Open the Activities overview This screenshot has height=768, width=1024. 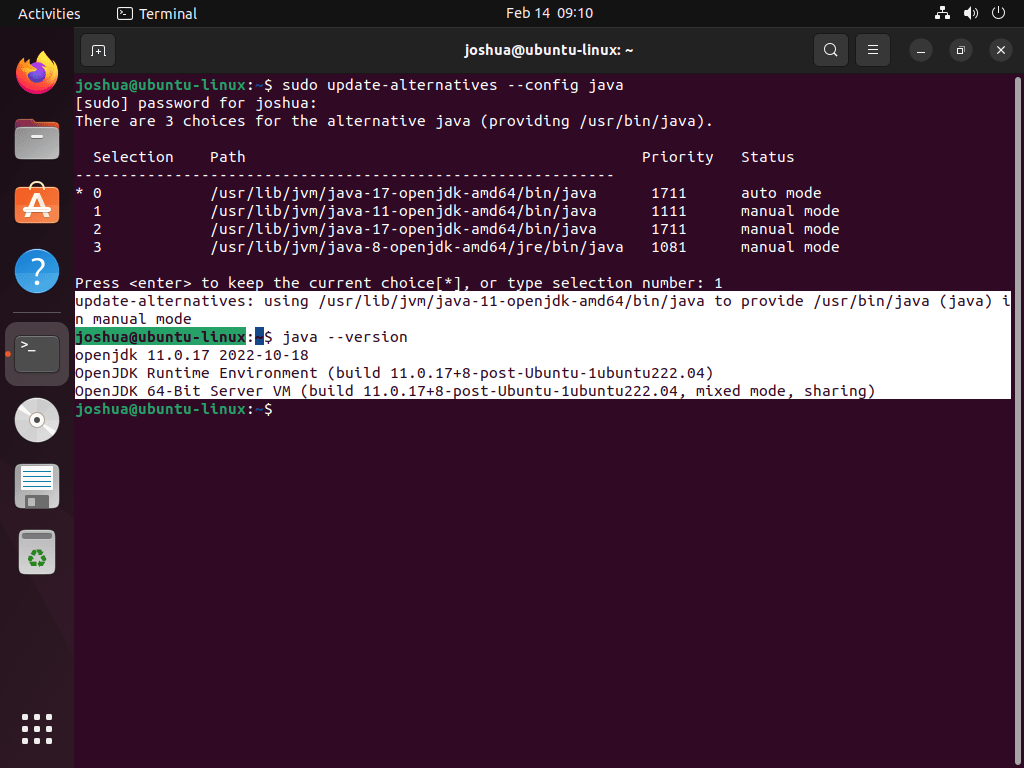click(x=49, y=13)
